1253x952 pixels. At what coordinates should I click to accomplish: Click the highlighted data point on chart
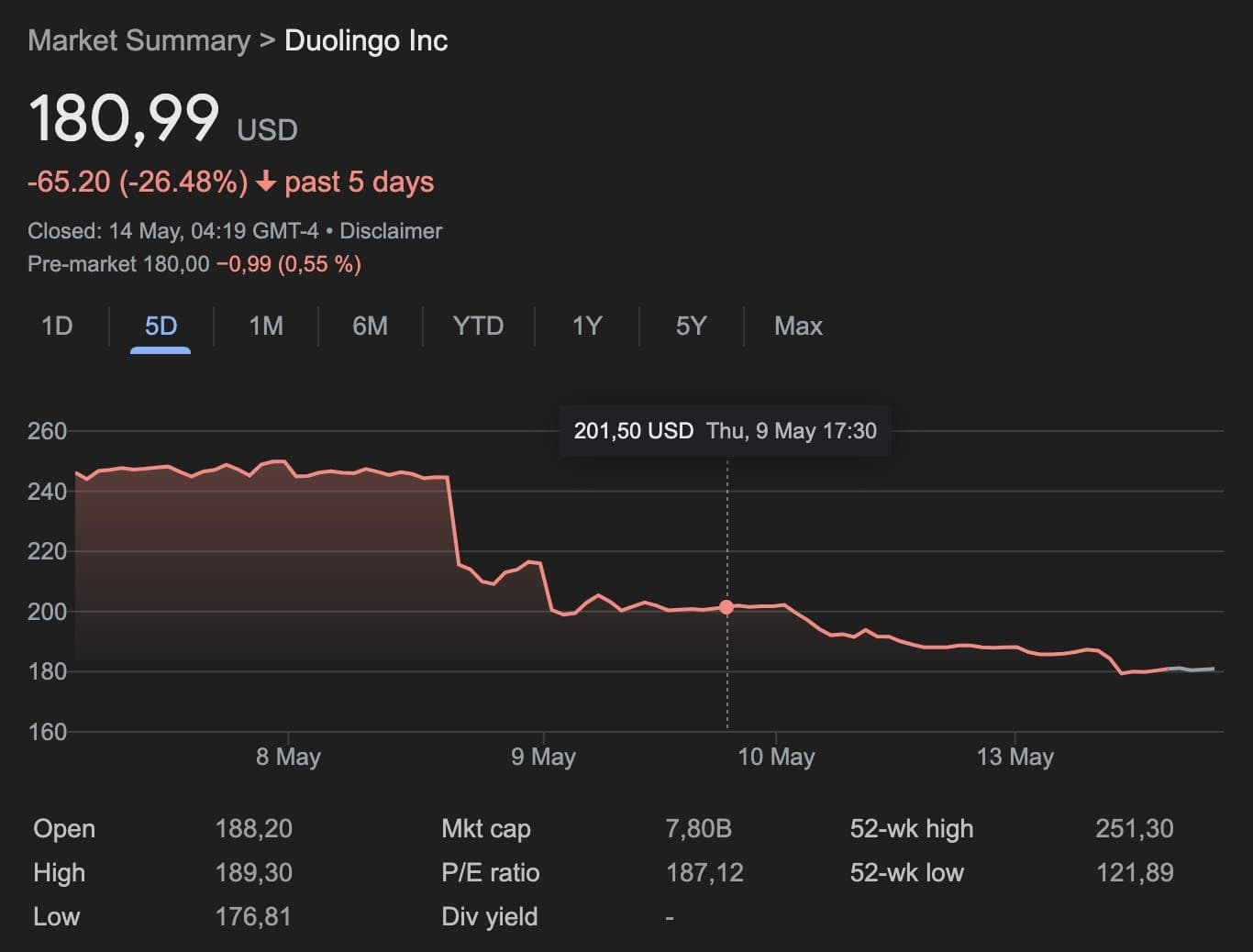726,607
